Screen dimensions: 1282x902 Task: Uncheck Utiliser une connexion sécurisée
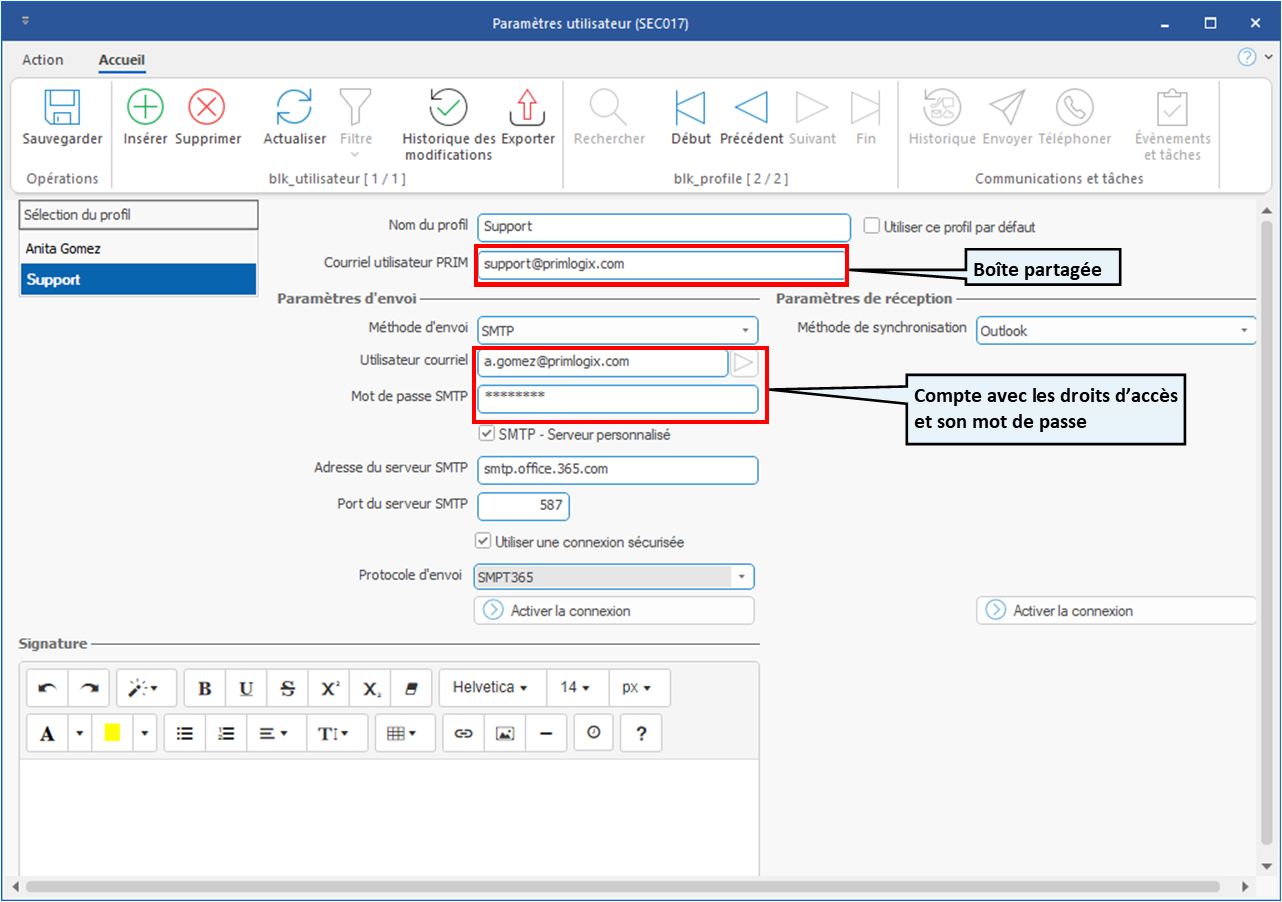coord(486,541)
